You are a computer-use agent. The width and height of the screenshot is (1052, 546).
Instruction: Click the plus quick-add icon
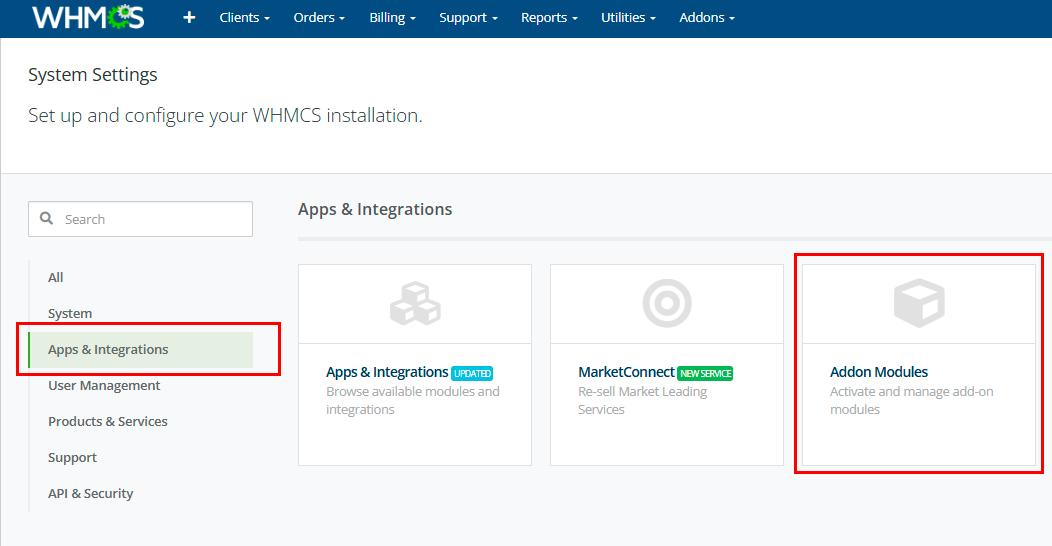pyautogui.click(x=189, y=18)
